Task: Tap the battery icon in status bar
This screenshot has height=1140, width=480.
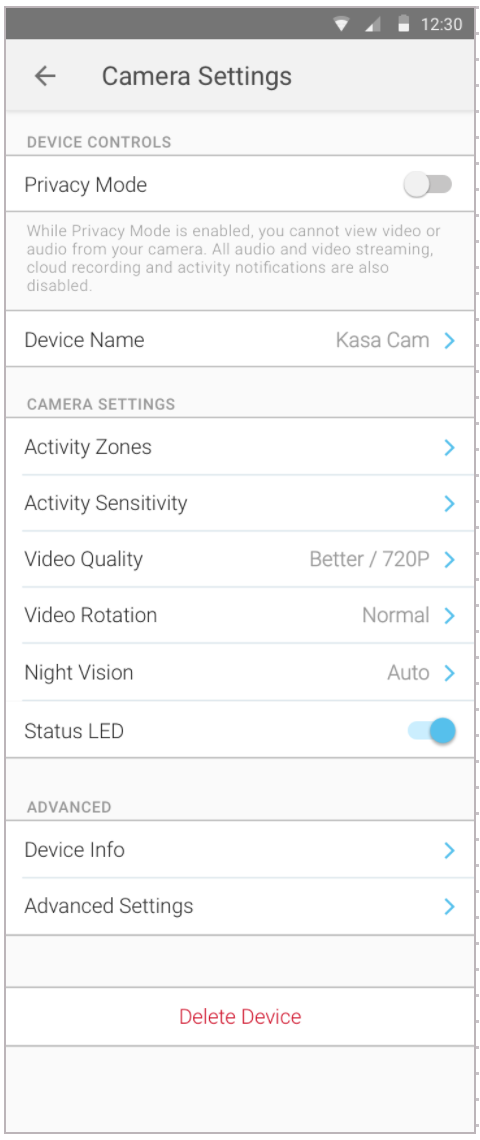Action: pos(404,24)
